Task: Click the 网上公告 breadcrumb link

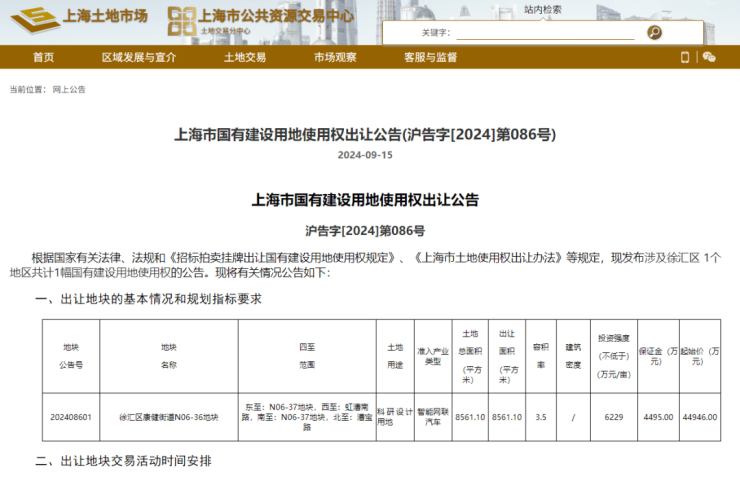Action: tap(69, 89)
